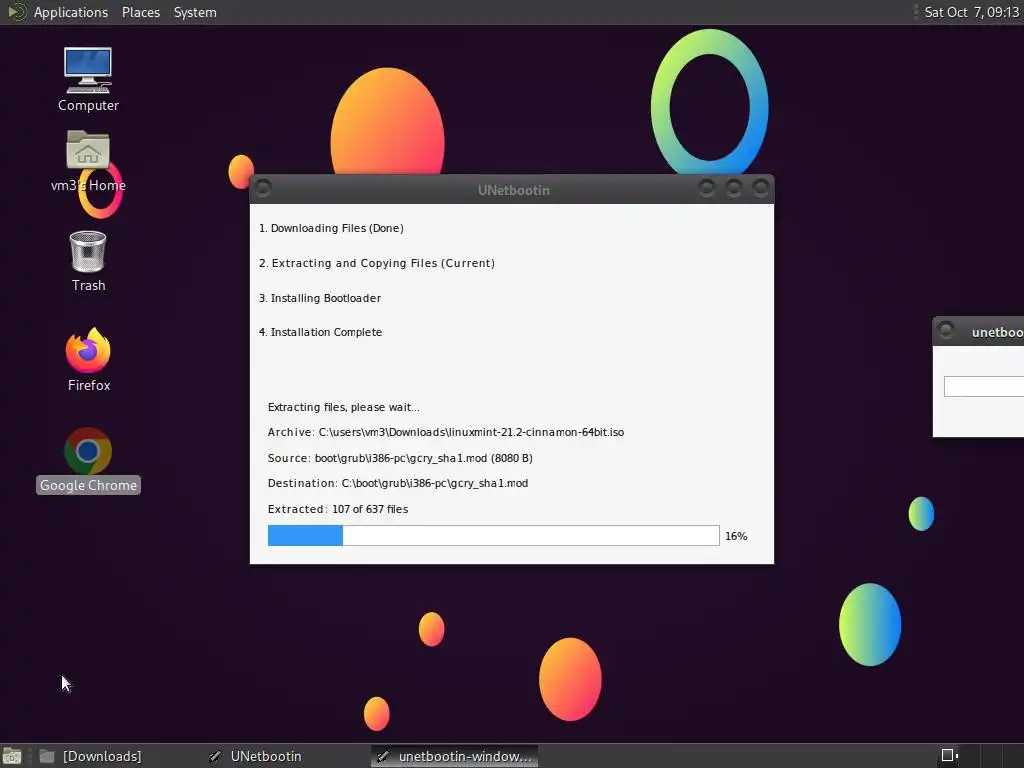Viewport: 1024px width, 768px height.
Task: Click the unetboo window title bar text
Action: (x=997, y=332)
